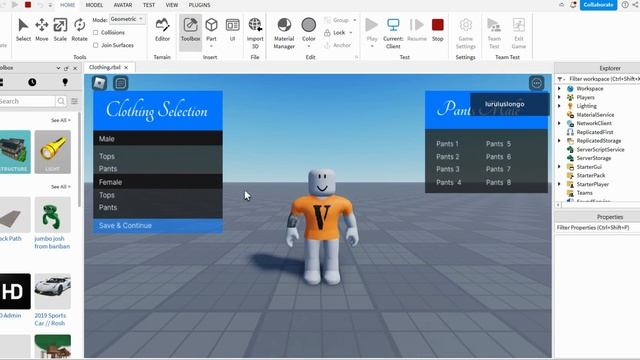Enable the Join Surfaces checkbox
The image size is (640, 360).
[x=96, y=45]
